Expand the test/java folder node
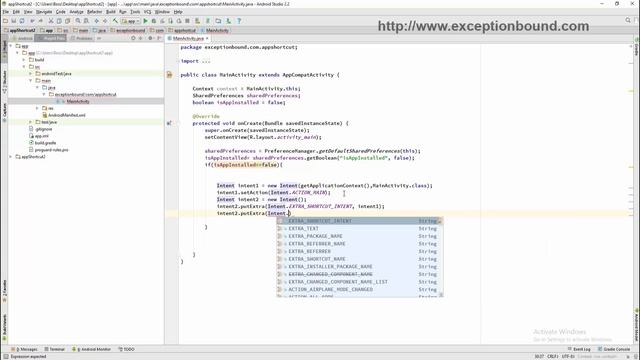The height and width of the screenshot is (360, 640). [31, 122]
